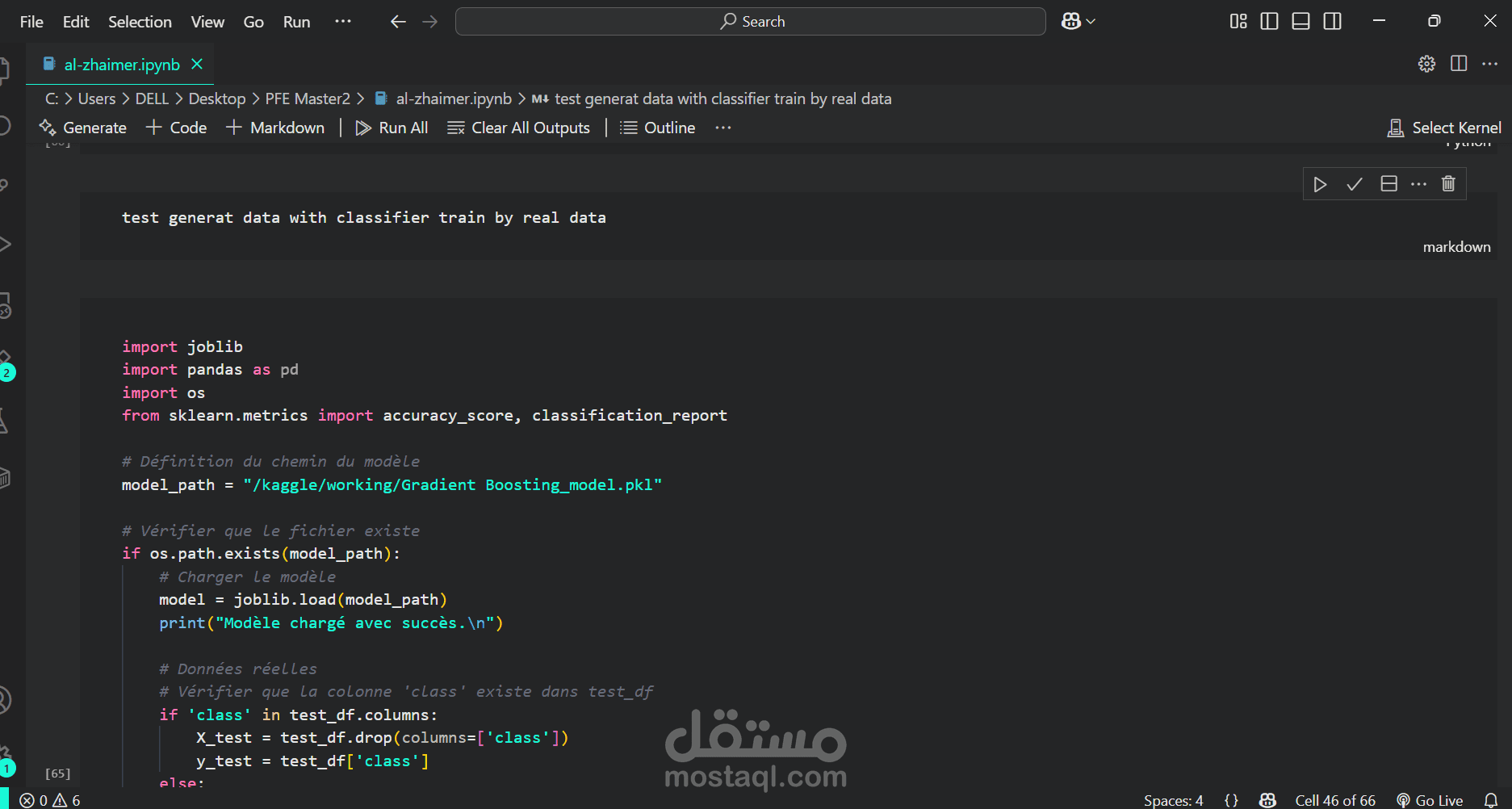
Task: Click the Cell 46 of 66 status item
Action: (x=1335, y=800)
